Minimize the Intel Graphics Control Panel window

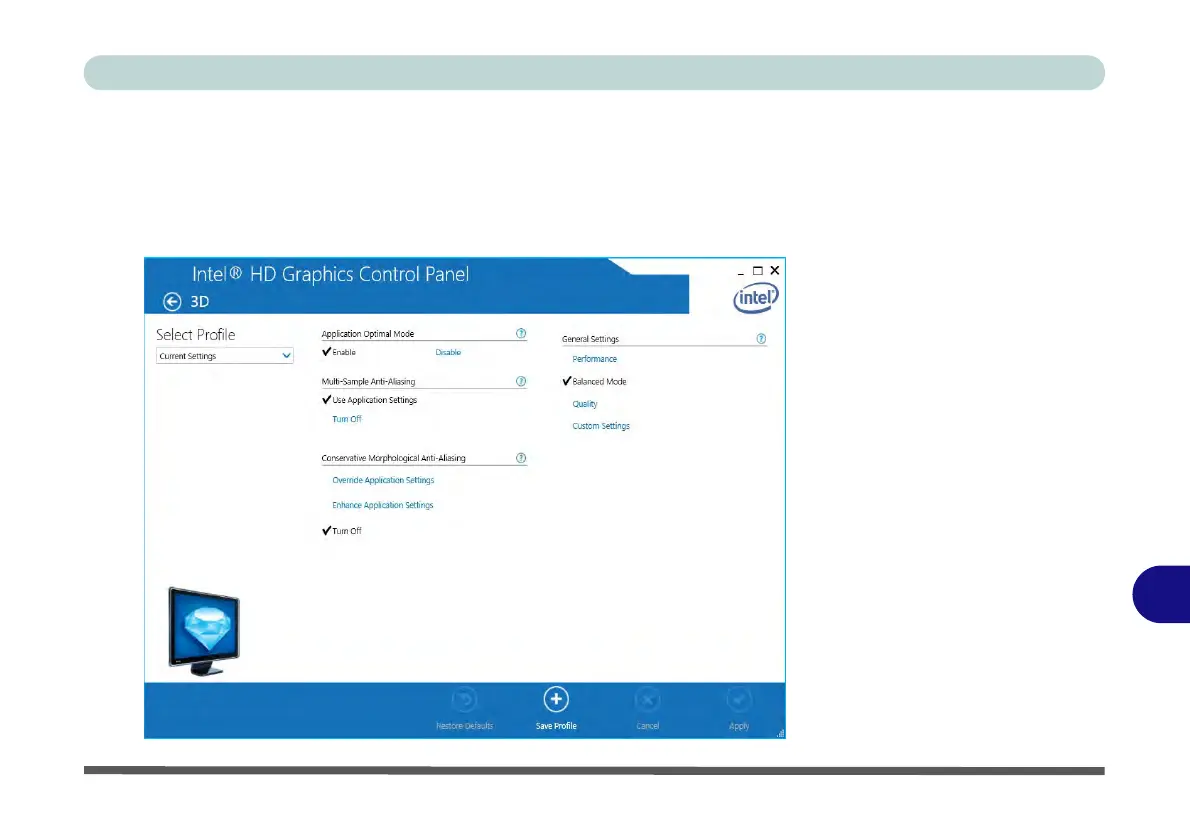741,271
